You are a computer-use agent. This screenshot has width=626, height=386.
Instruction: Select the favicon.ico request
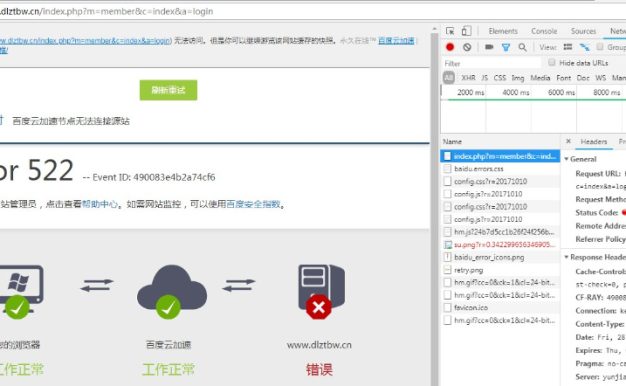point(500,307)
